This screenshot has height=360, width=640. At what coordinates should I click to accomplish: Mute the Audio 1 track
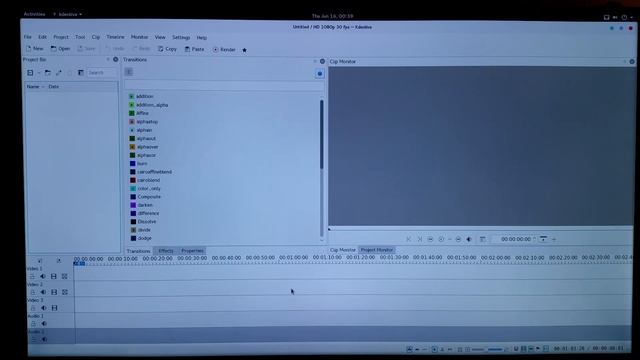44,324
